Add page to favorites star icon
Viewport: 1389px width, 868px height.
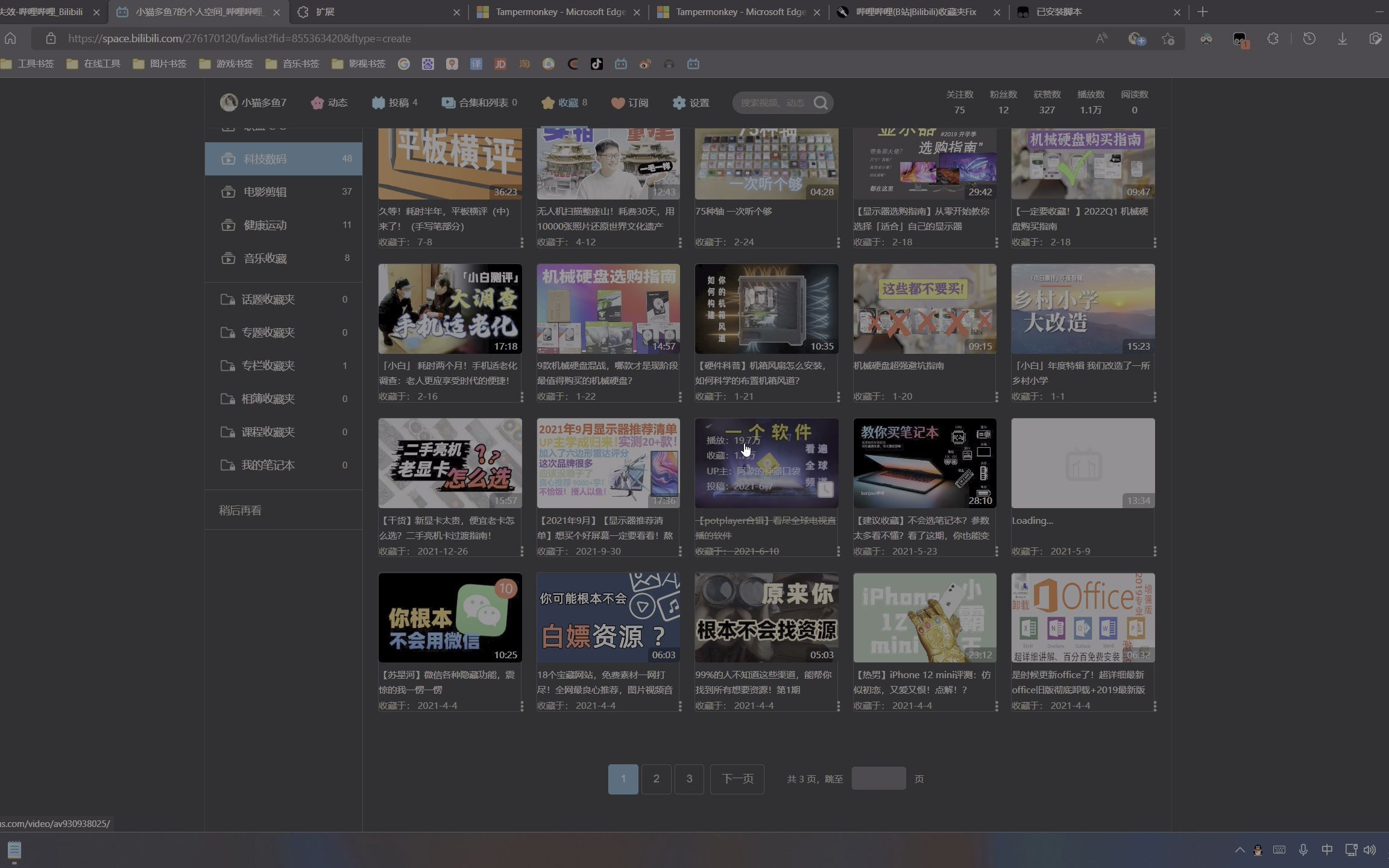[1168, 39]
